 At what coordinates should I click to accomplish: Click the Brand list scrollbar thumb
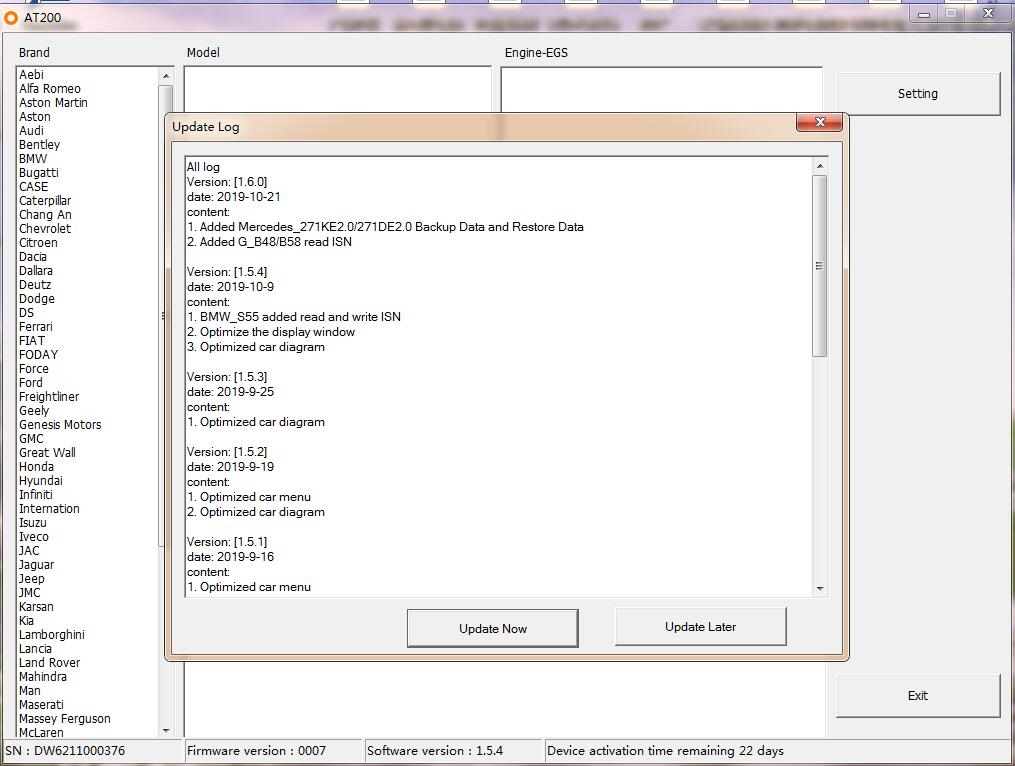tap(165, 317)
